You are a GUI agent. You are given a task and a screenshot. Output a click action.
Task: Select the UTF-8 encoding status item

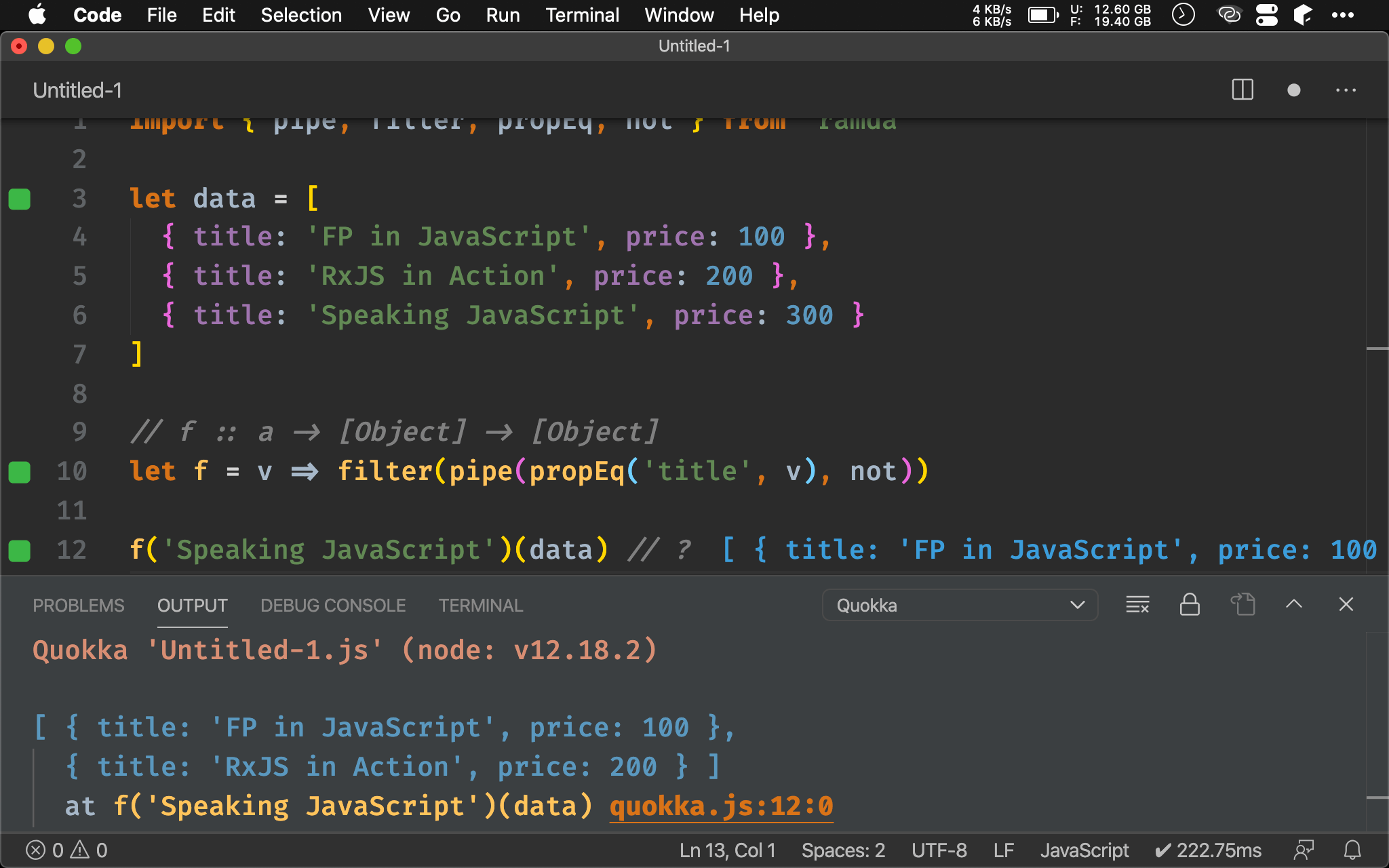coord(939,850)
